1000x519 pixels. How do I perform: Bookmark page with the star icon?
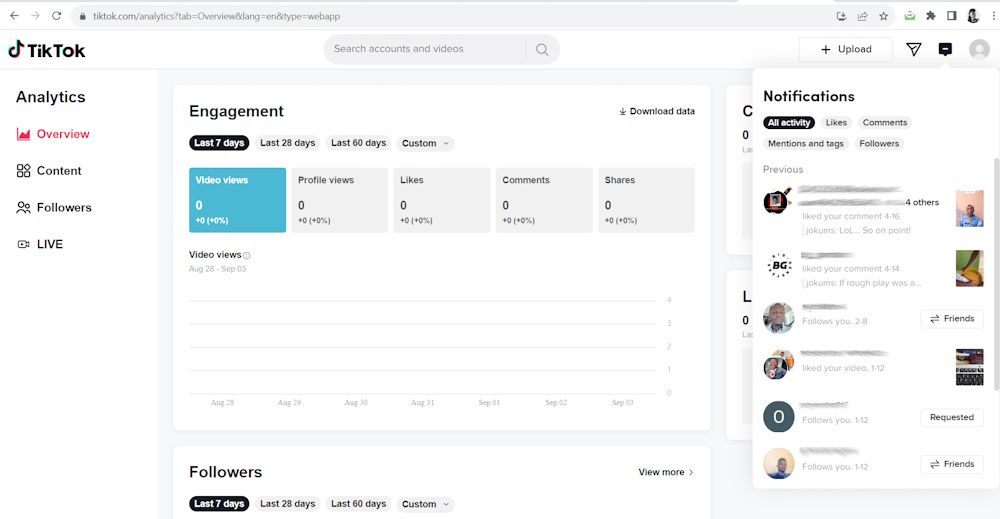884,16
